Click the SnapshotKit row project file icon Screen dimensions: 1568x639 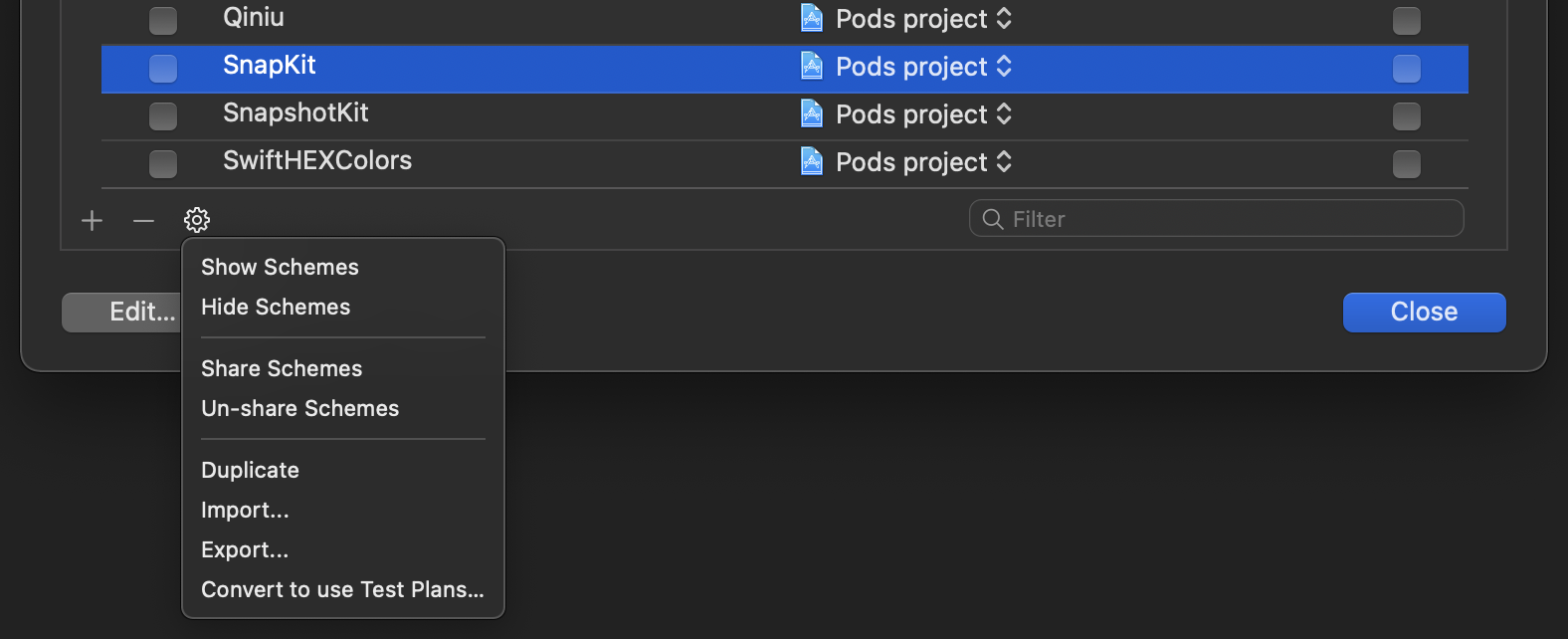(812, 113)
